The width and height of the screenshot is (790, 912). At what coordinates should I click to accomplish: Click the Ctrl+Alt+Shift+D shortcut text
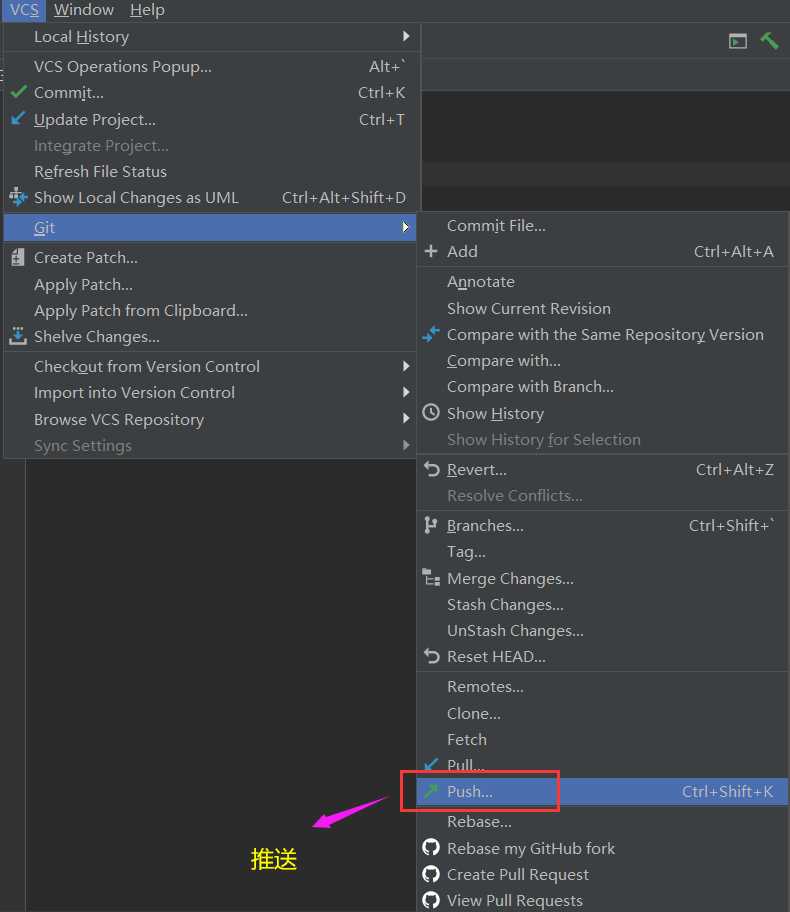344,198
